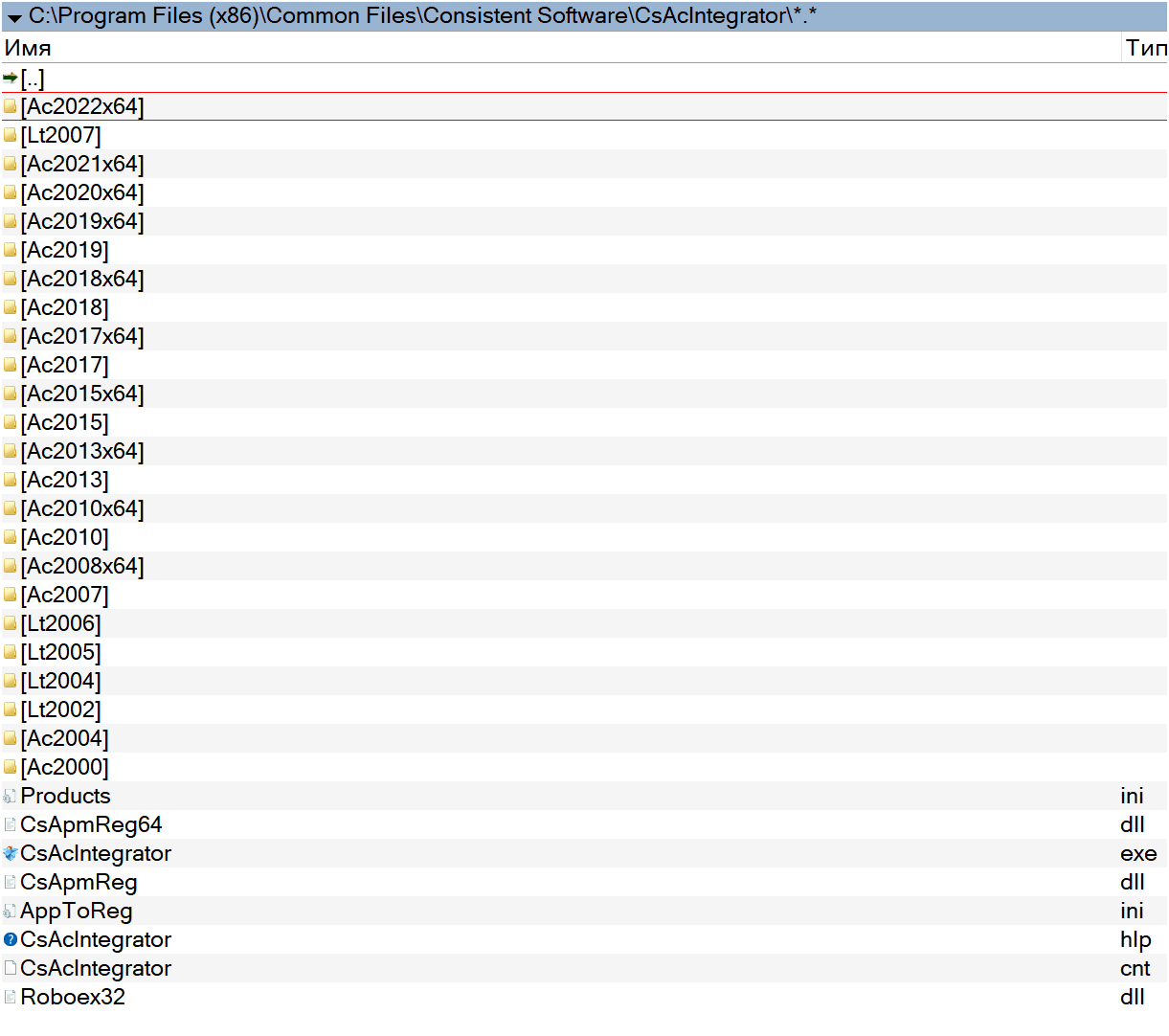The image size is (1169, 1036).
Task: Click the exe type of CsAcIntegrator
Action: [x=1138, y=853]
